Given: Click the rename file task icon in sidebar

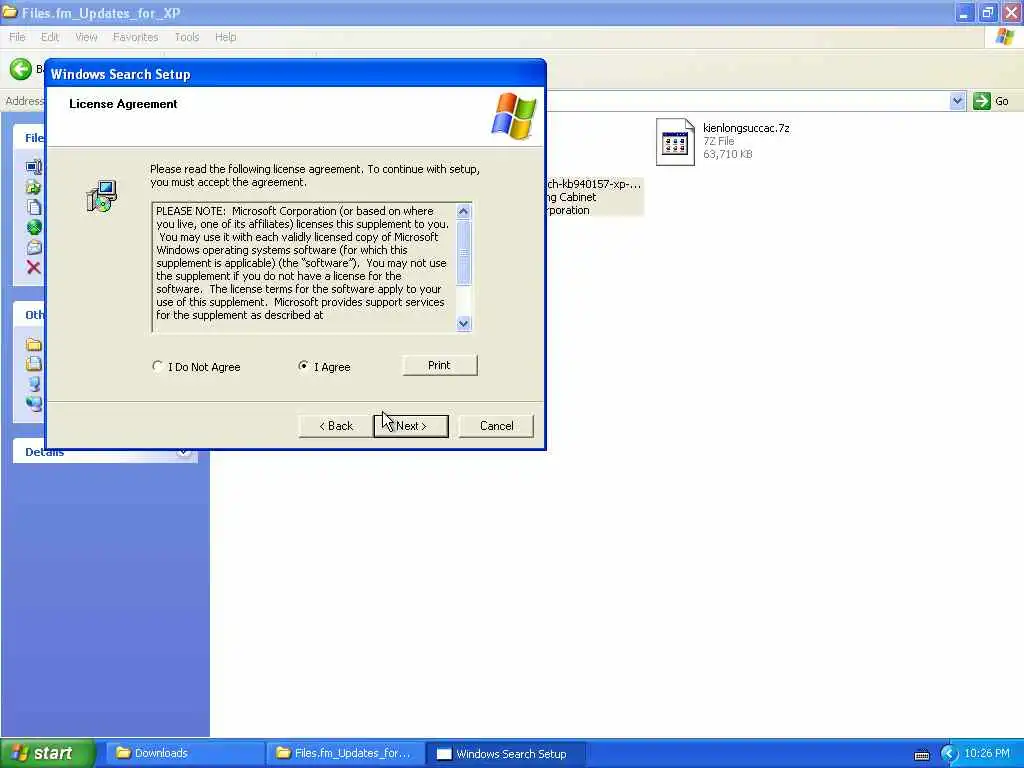Looking at the screenshot, I should point(34,167).
